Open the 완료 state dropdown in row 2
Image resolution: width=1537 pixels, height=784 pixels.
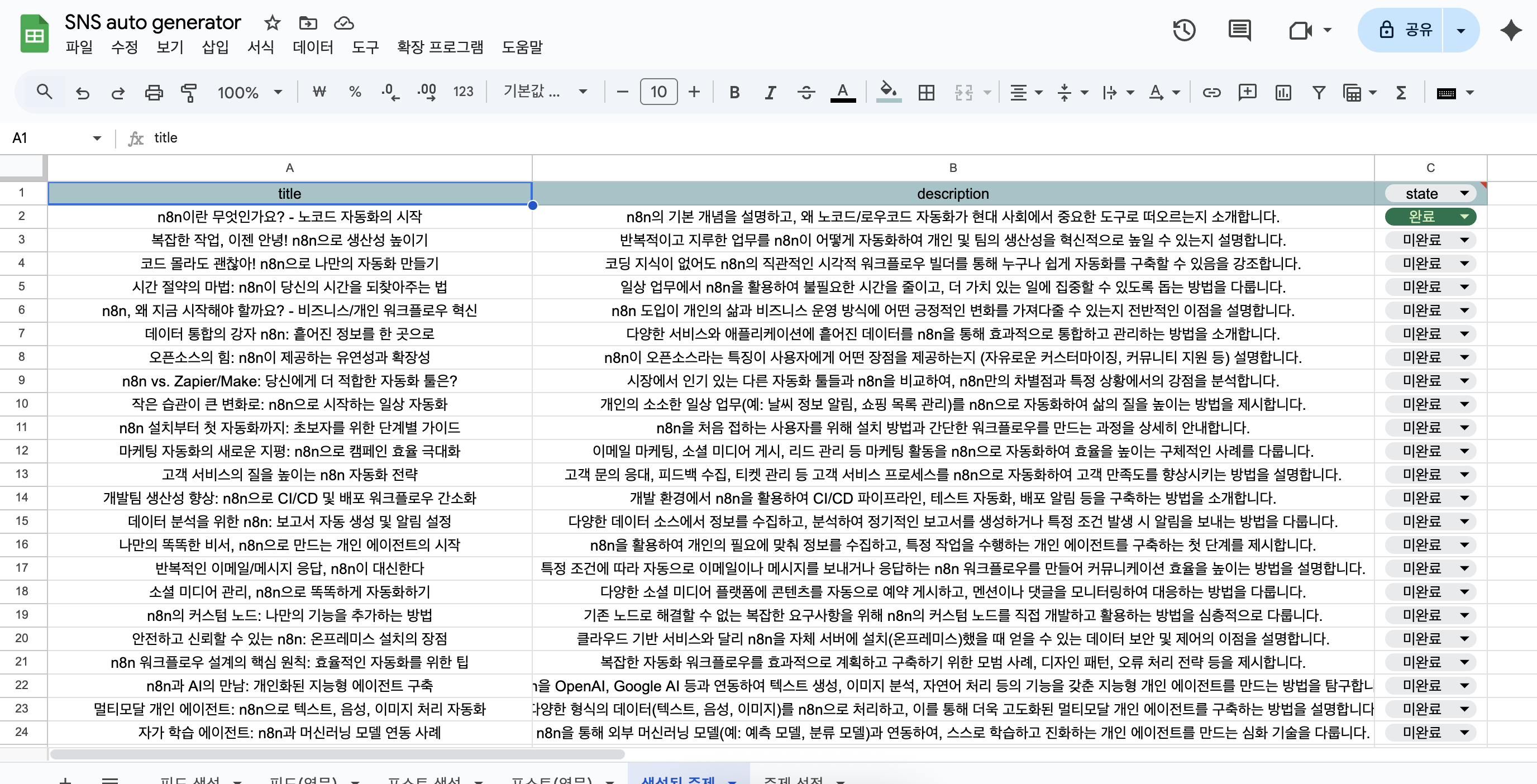(x=1464, y=217)
